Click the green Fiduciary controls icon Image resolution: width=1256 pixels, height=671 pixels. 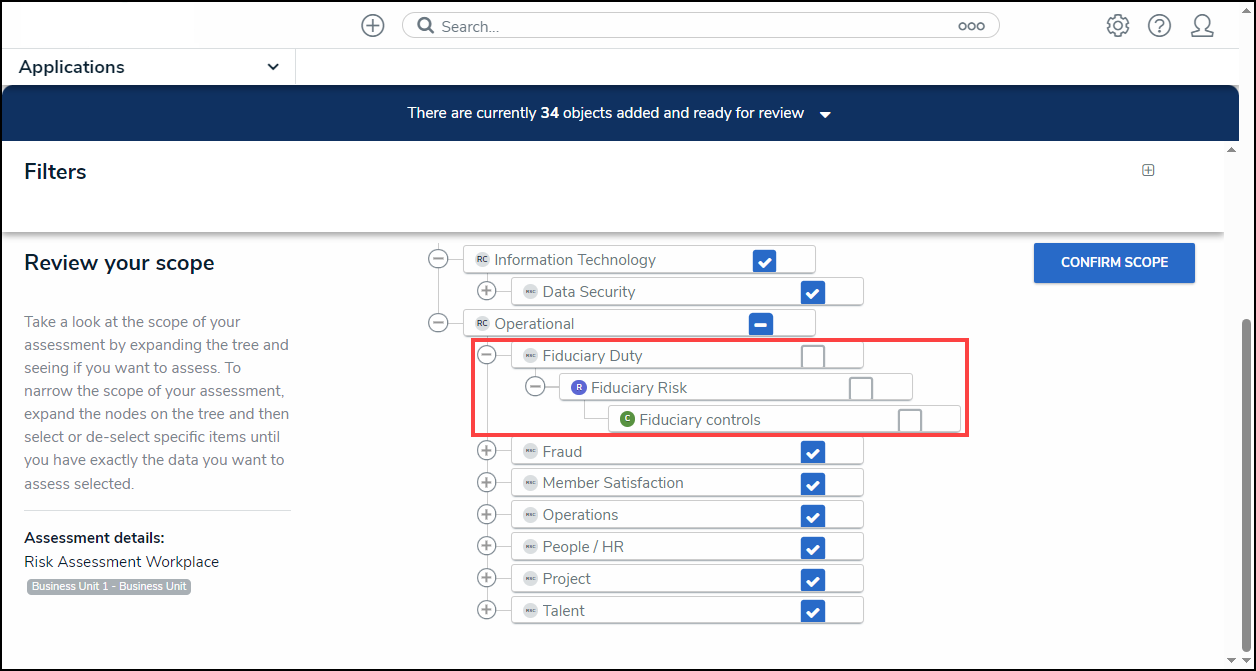[x=627, y=420]
